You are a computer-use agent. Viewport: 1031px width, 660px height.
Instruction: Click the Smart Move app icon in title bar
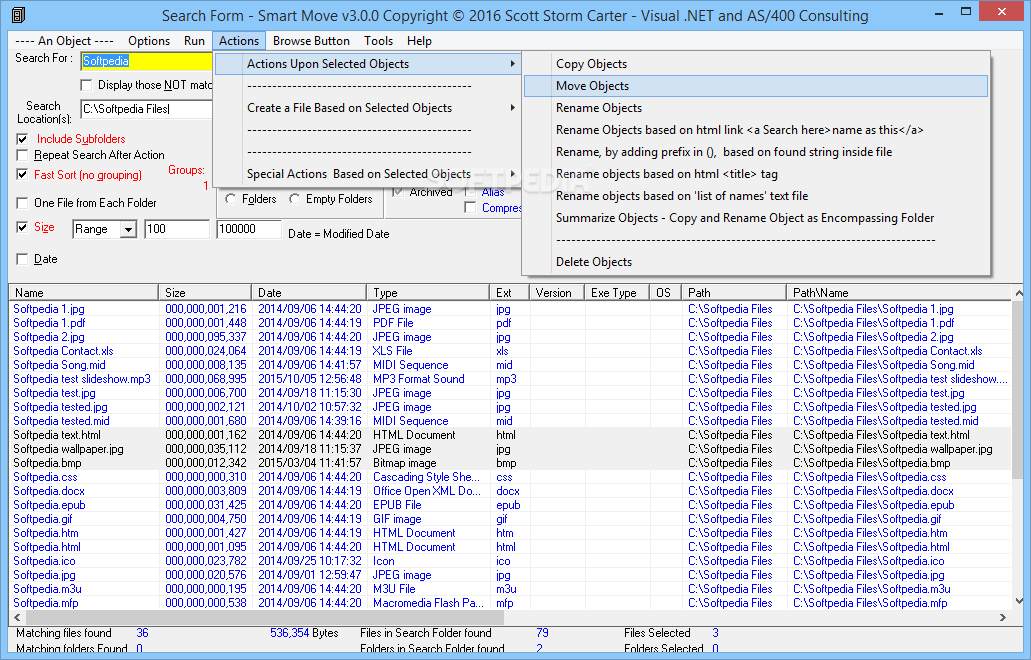click(18, 14)
